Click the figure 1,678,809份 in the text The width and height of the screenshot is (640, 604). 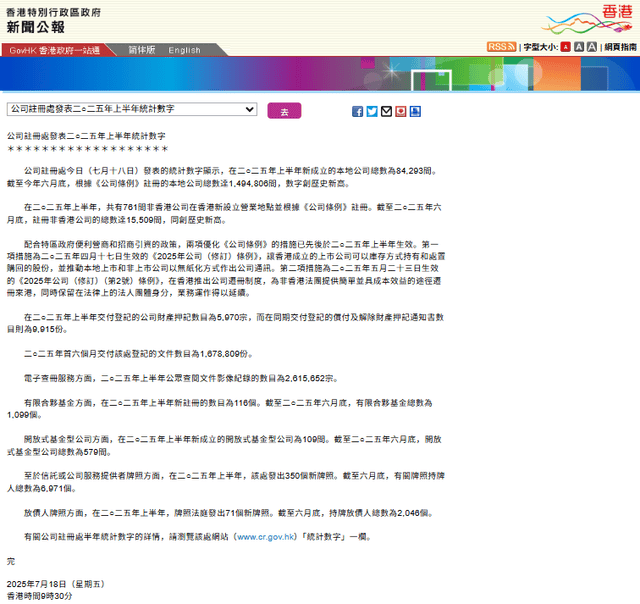point(224,354)
